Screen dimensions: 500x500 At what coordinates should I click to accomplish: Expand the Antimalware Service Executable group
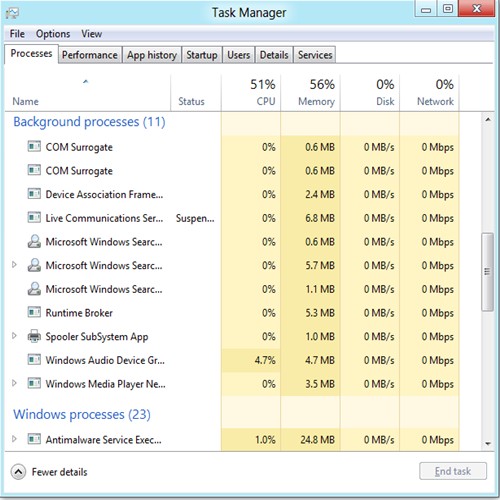click(x=14, y=439)
